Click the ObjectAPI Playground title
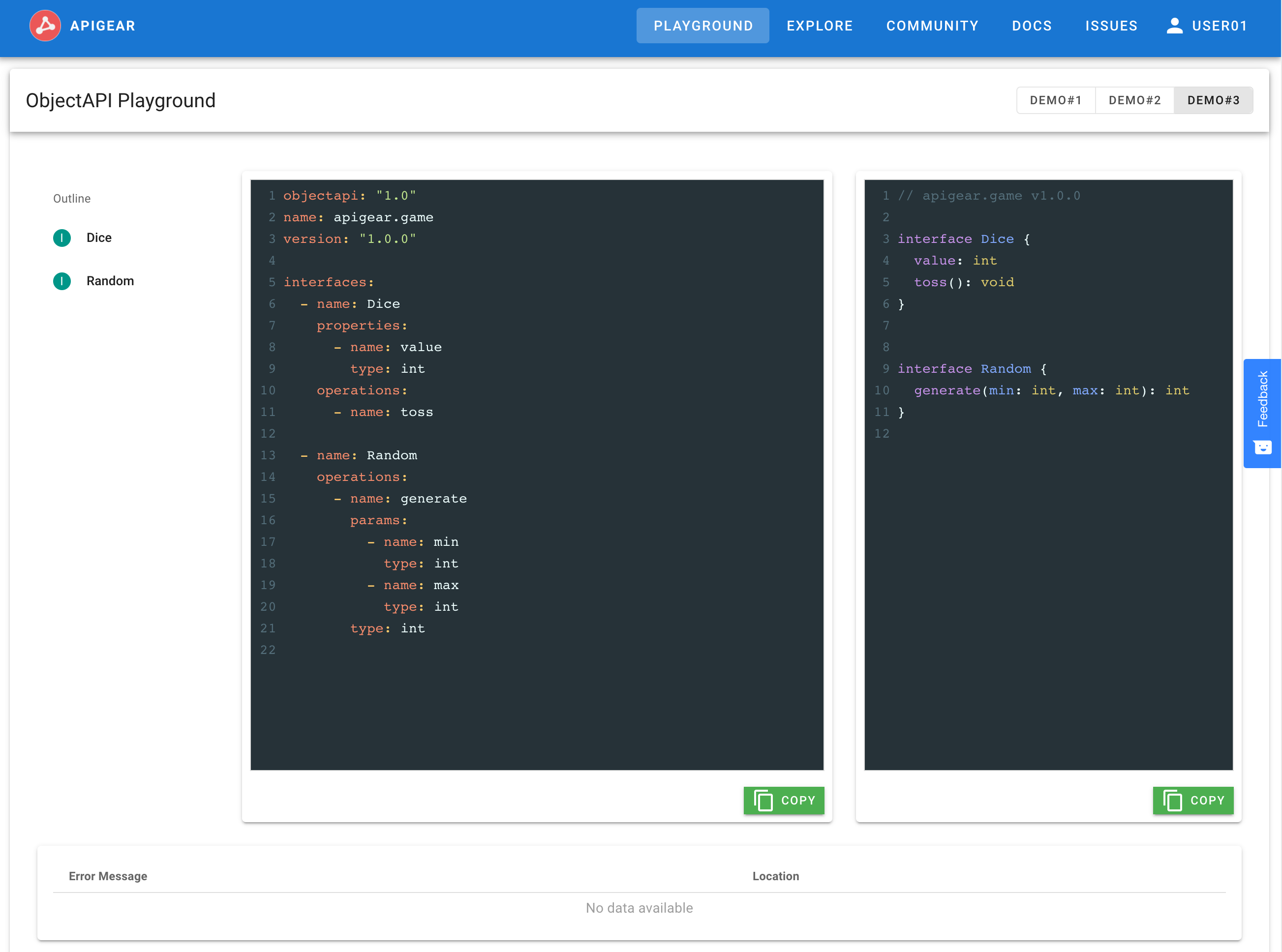This screenshot has height=952, width=1282. [x=121, y=100]
